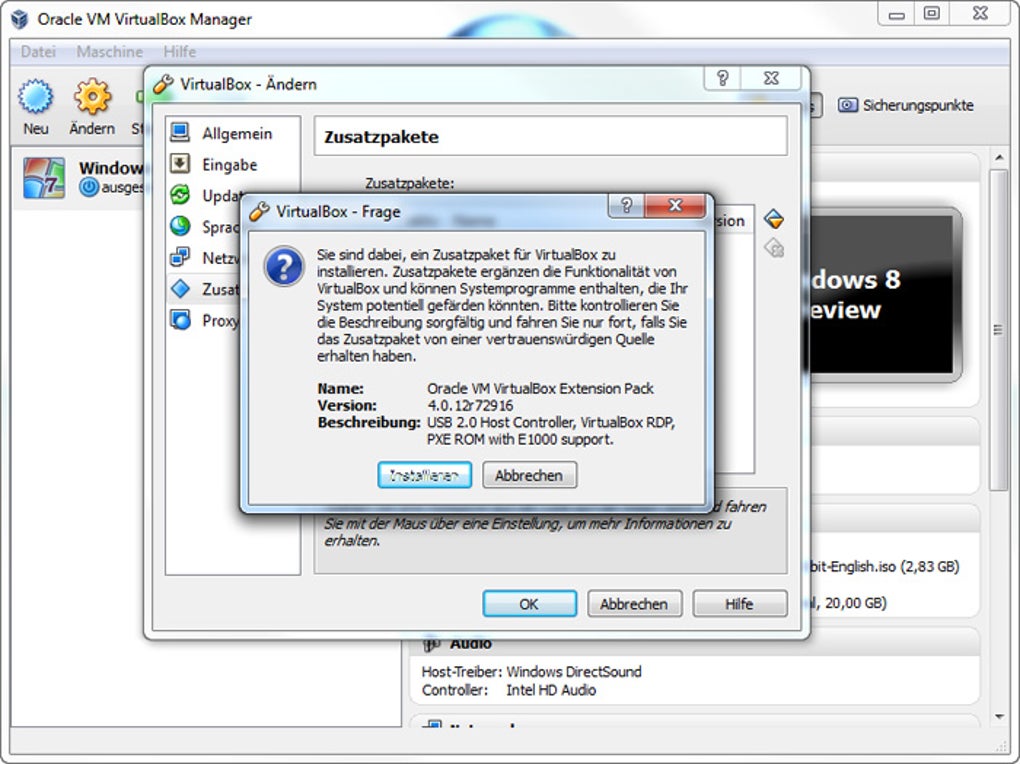Click the blue question mark icon

click(284, 266)
